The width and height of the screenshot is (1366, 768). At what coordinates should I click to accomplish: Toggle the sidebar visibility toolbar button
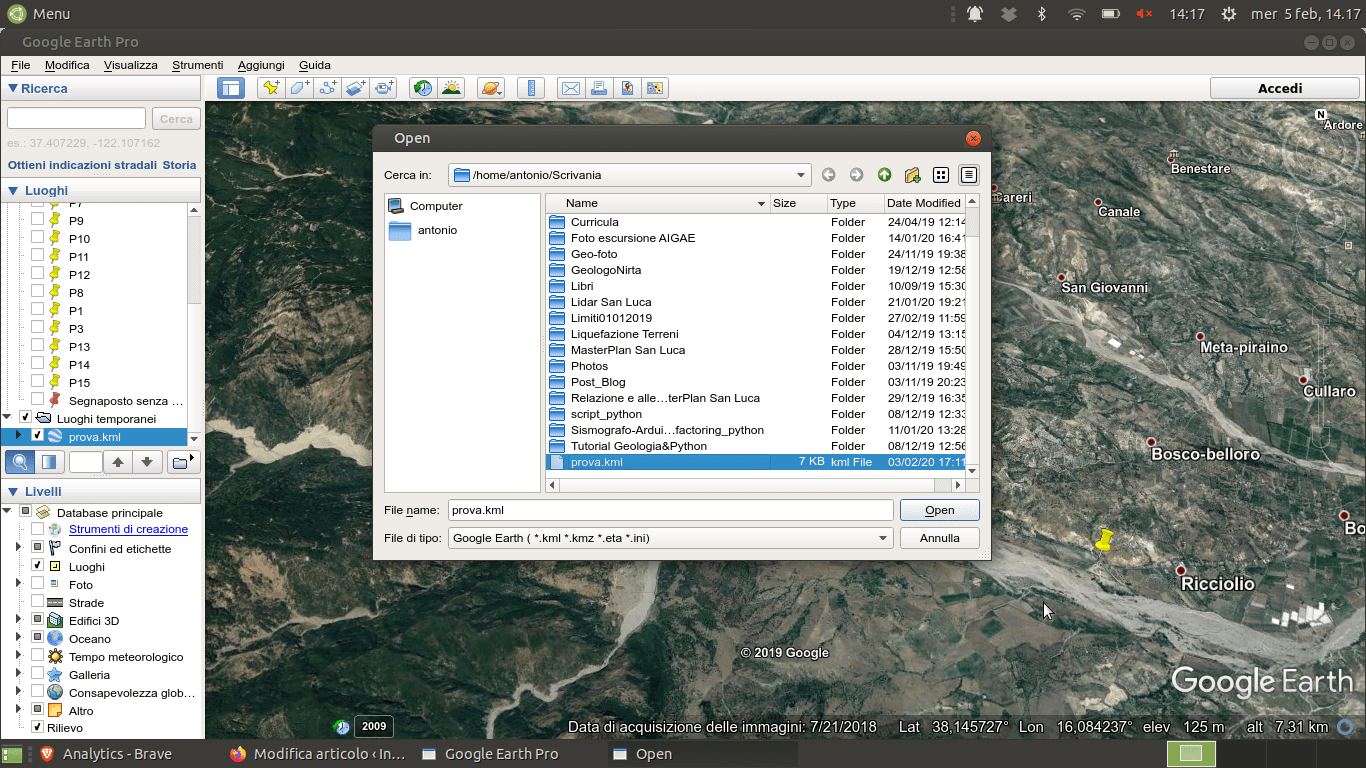tap(231, 88)
